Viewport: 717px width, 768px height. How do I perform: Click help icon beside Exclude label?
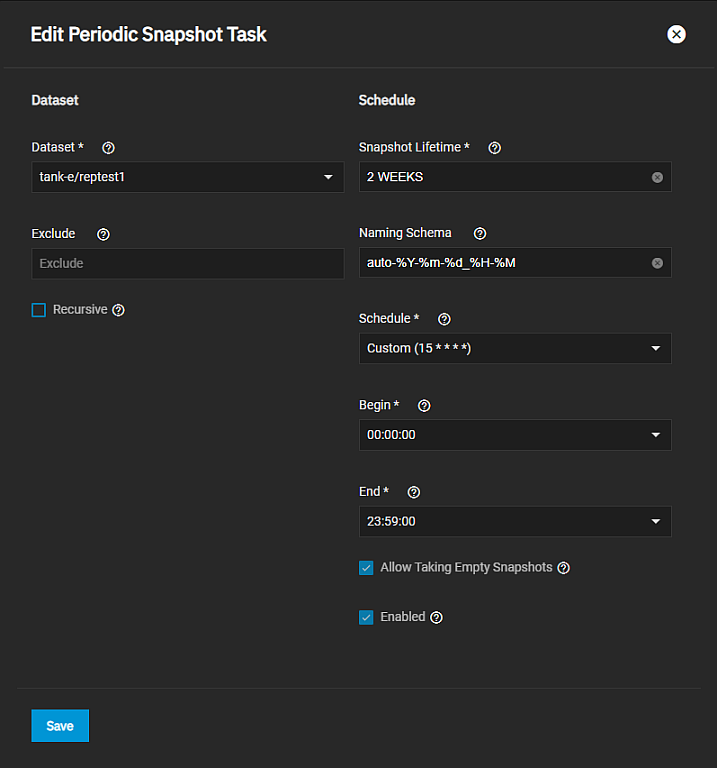coord(104,234)
